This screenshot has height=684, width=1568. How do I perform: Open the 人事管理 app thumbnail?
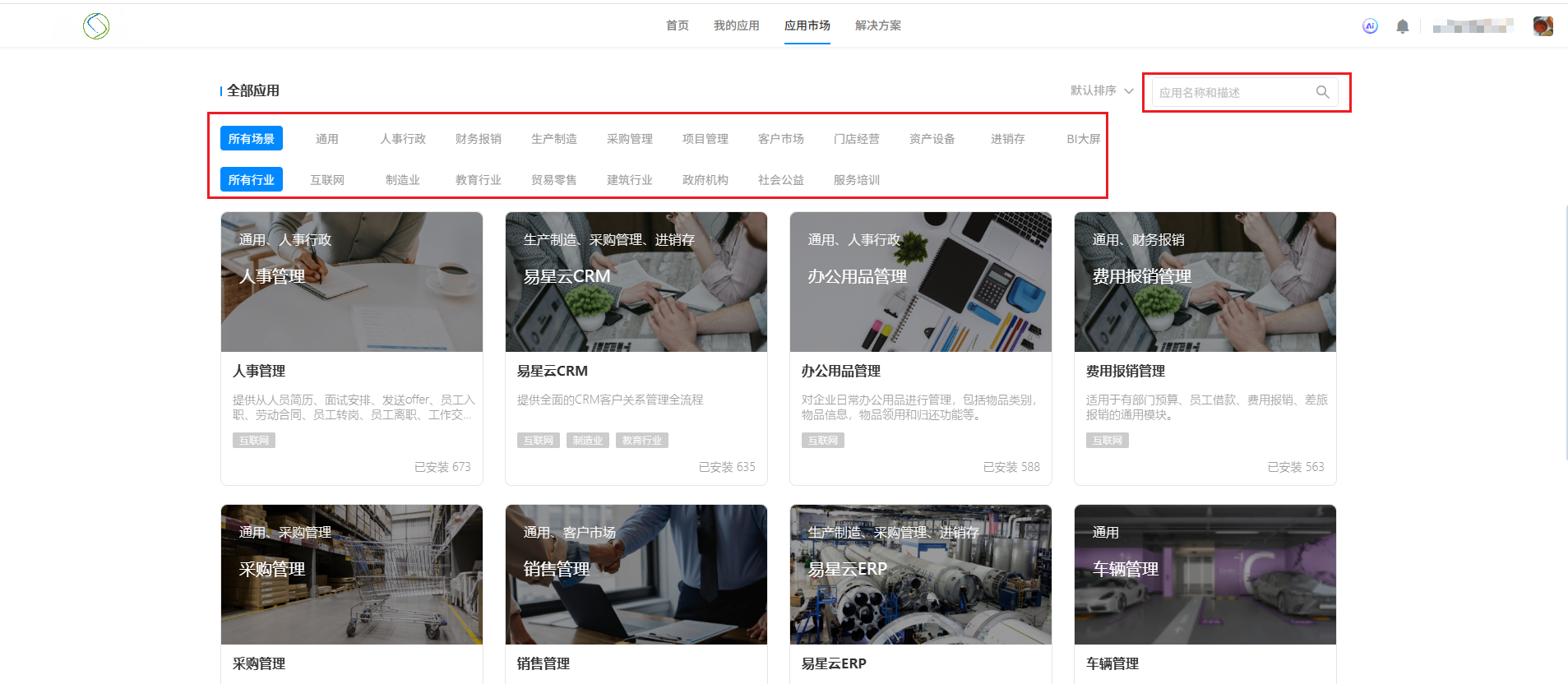click(x=352, y=282)
